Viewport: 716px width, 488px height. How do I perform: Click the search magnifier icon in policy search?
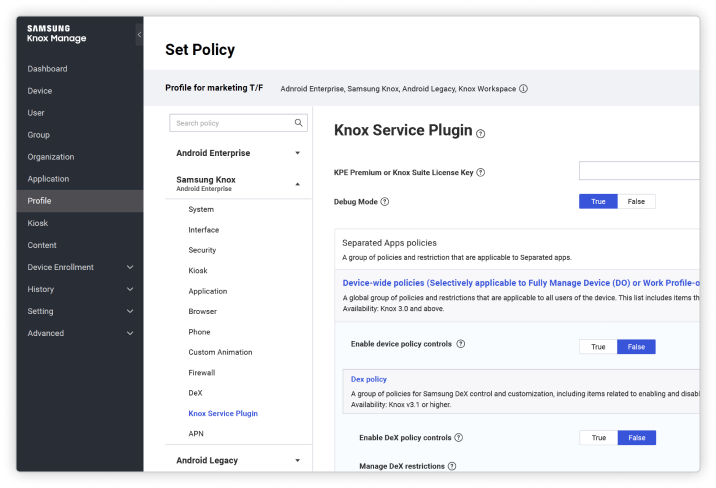coord(298,123)
